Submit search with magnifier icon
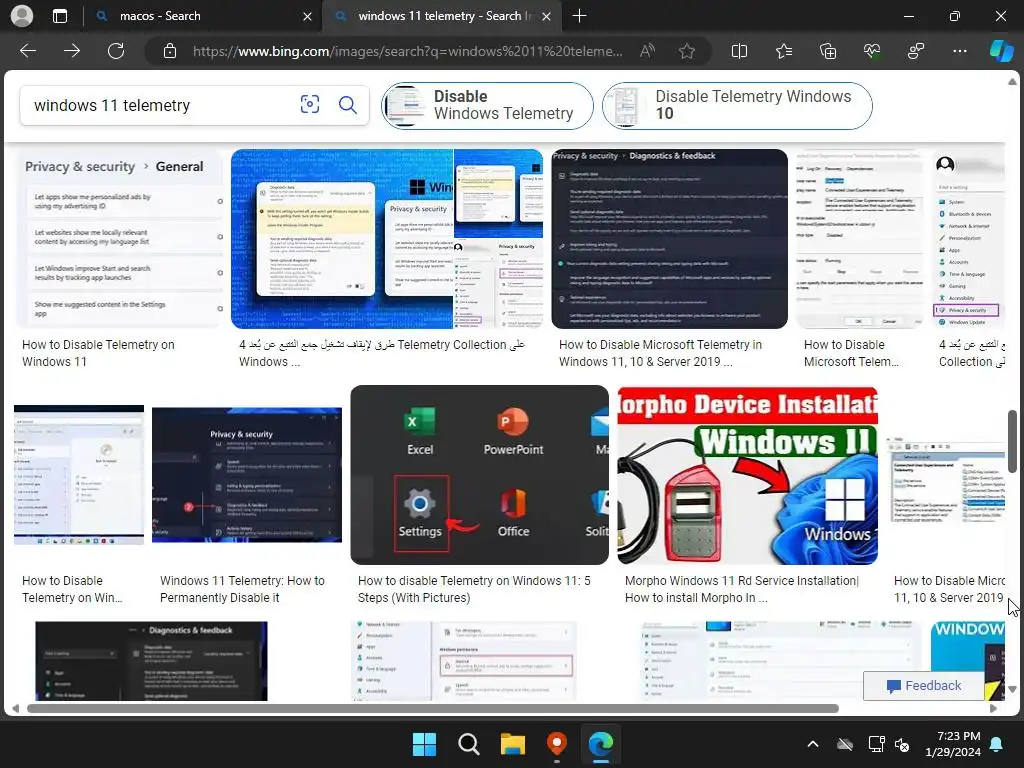The width and height of the screenshot is (1024, 768). coord(347,104)
